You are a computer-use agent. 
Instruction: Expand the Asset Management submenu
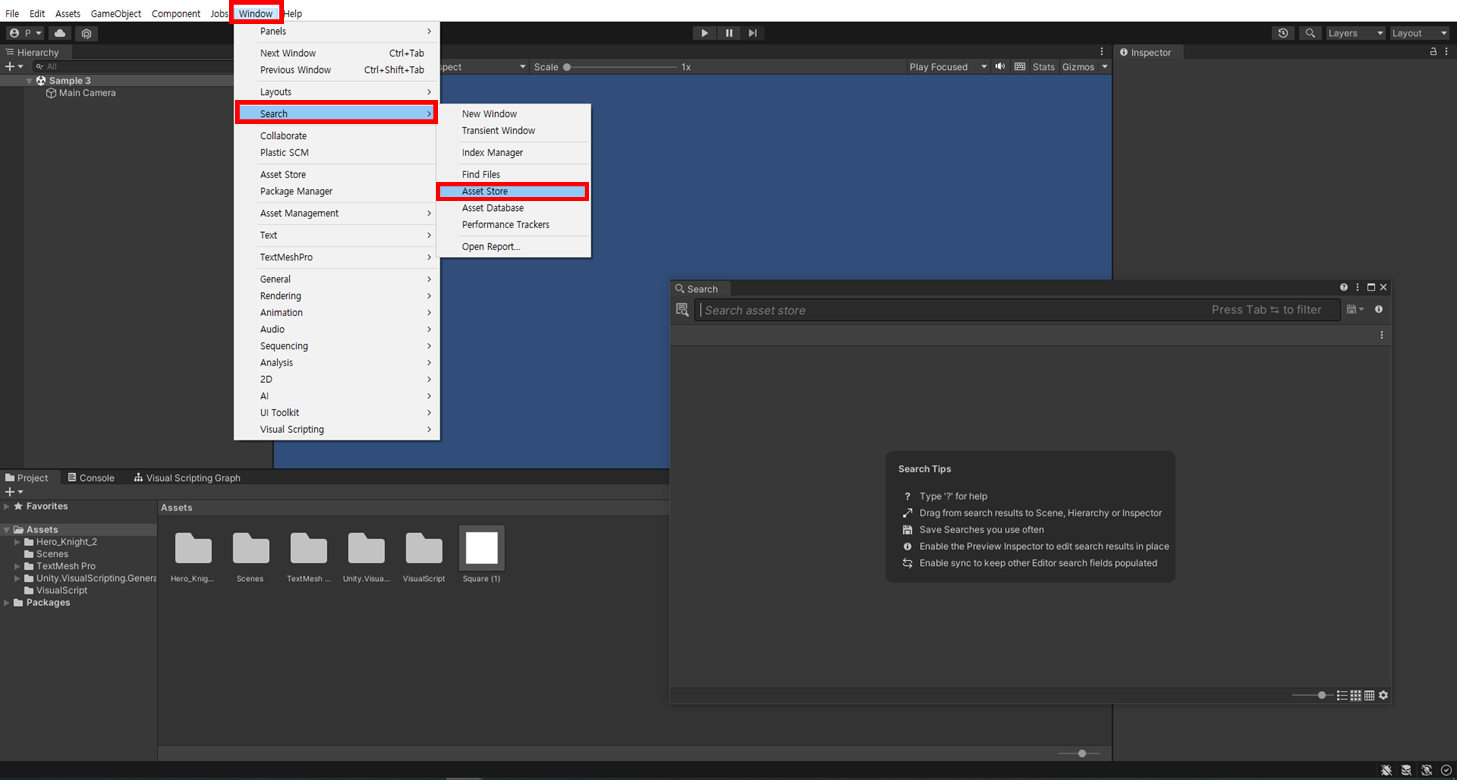[336, 213]
